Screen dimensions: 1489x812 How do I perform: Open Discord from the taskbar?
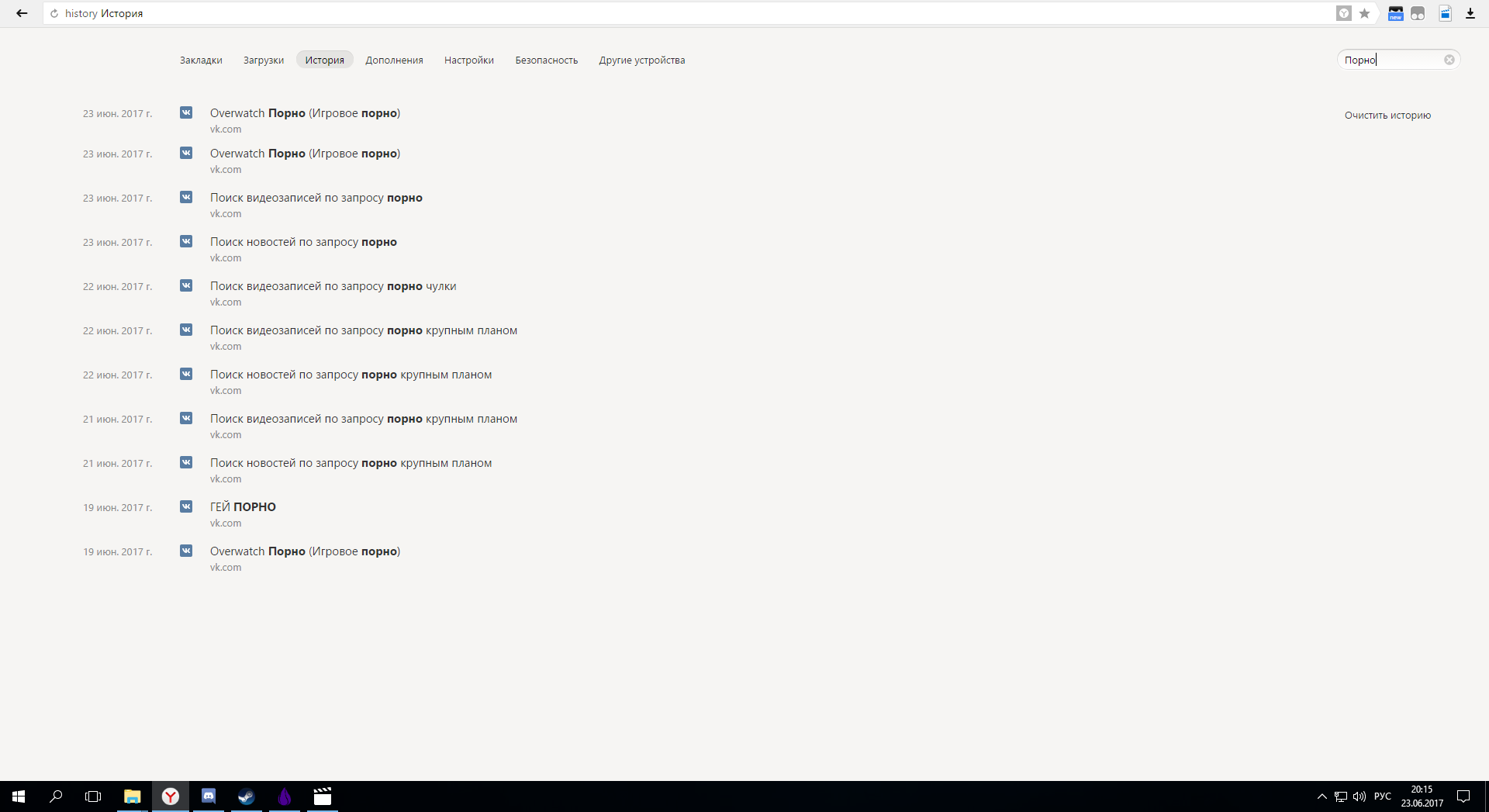pyautogui.click(x=209, y=796)
